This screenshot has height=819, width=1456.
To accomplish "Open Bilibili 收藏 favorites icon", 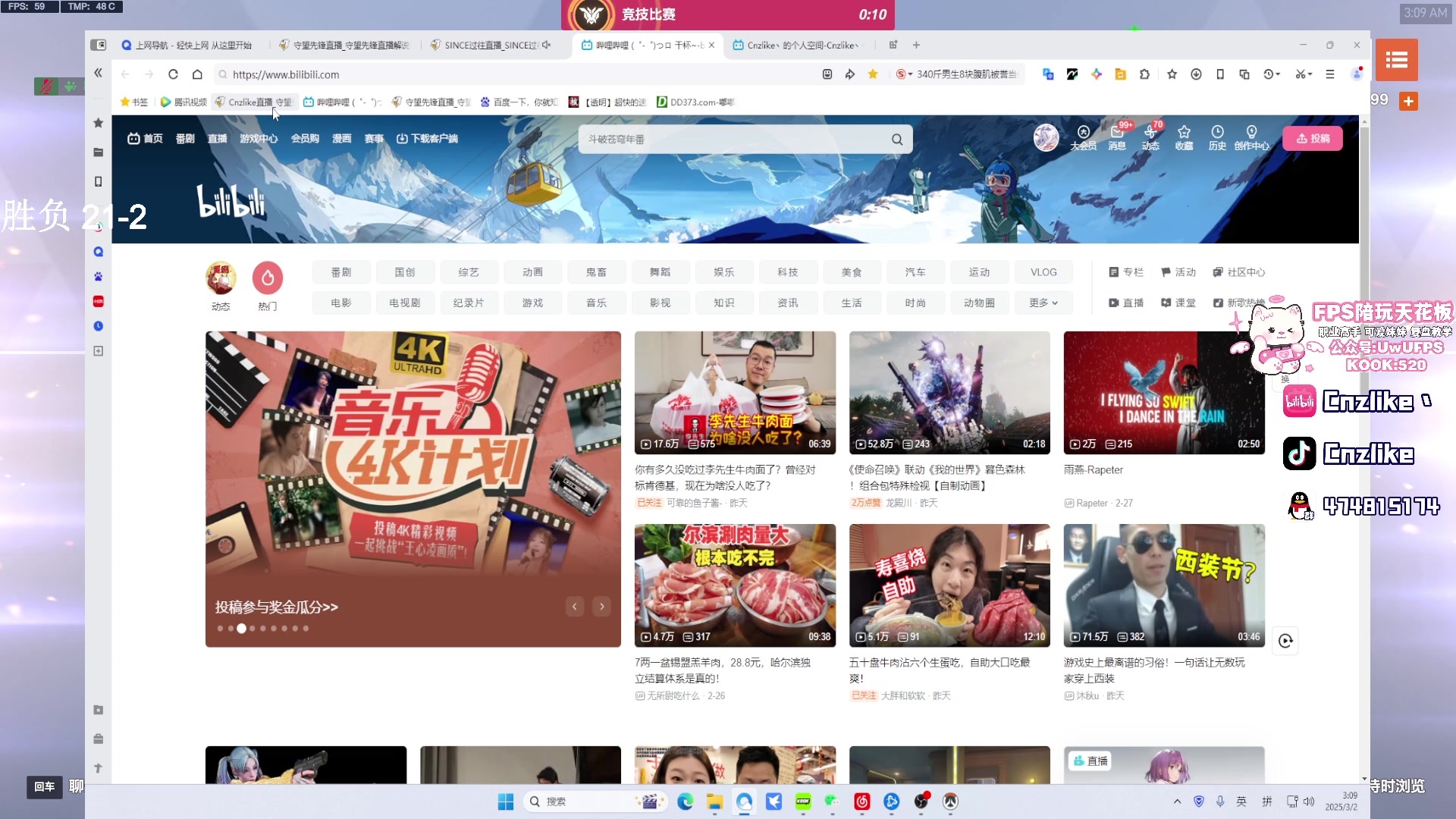I will (1184, 138).
